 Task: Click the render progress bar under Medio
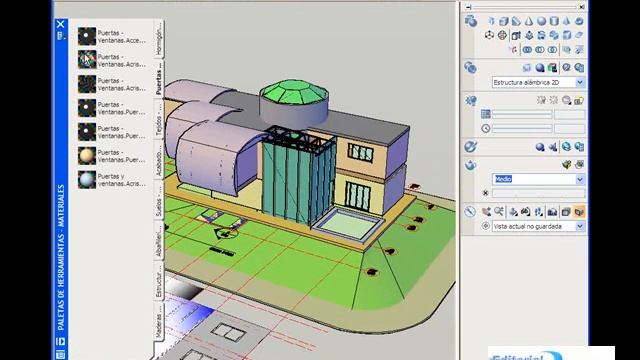(x=538, y=193)
